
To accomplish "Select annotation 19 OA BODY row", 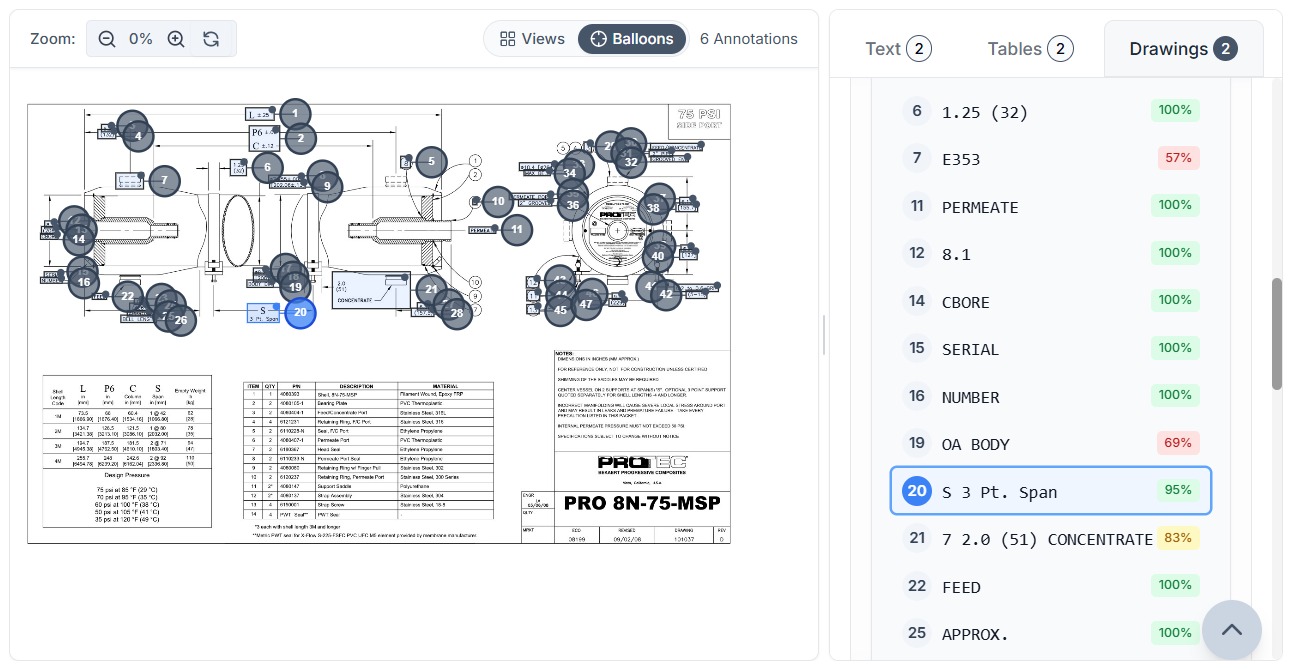I will [1050, 444].
